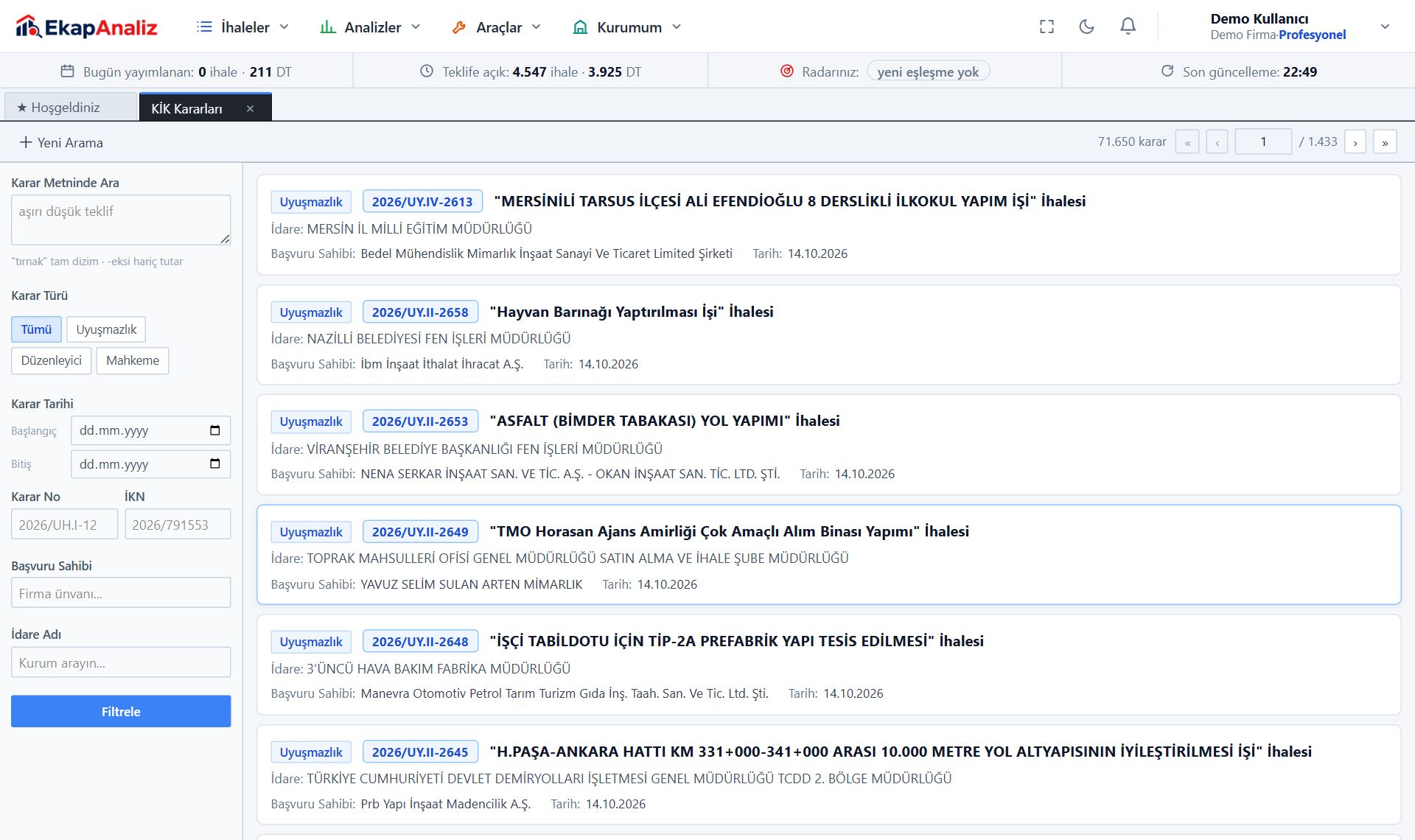Go to first page of results
Viewport: 1415px width, 840px height.
[1187, 141]
